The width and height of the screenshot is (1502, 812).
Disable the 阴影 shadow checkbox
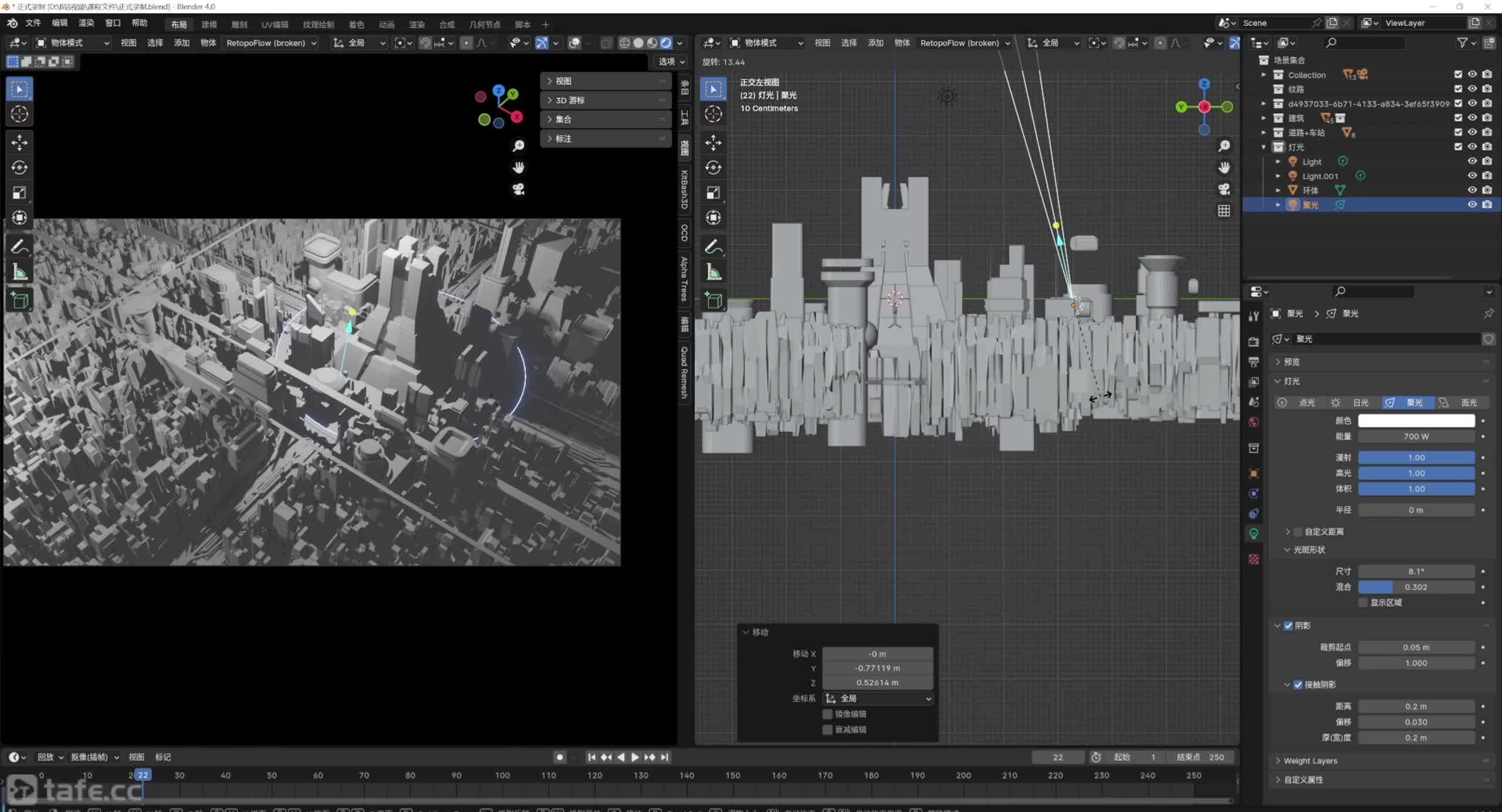point(1288,625)
